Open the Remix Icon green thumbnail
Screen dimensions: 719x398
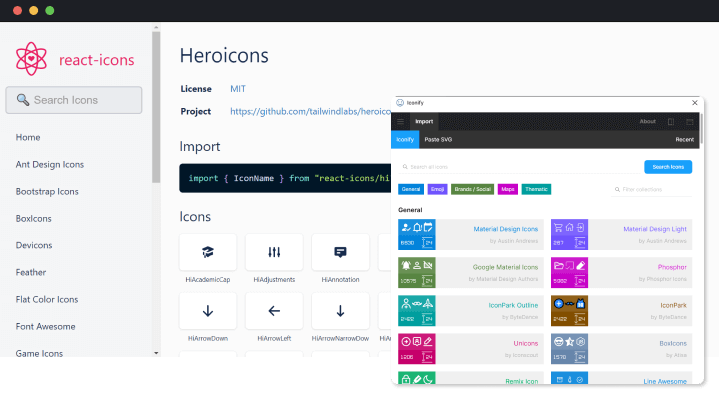(416, 378)
